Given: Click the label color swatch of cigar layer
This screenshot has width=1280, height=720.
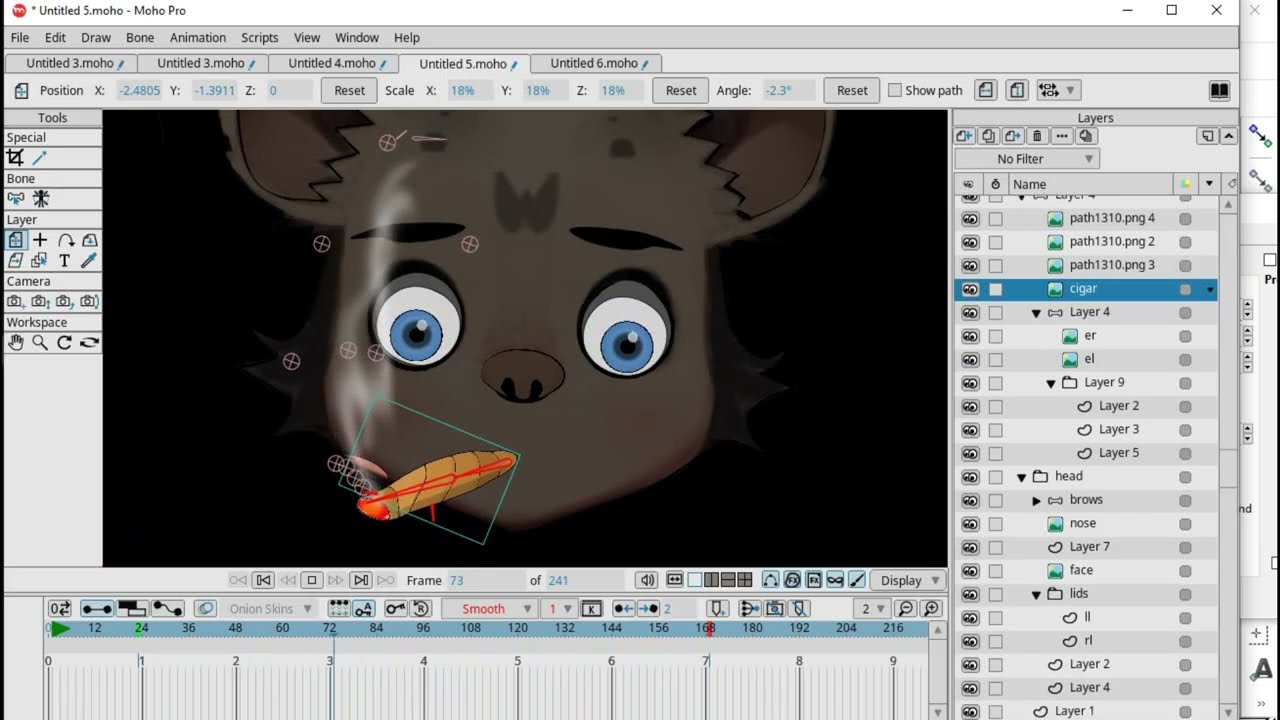Looking at the screenshot, I should coord(1185,289).
